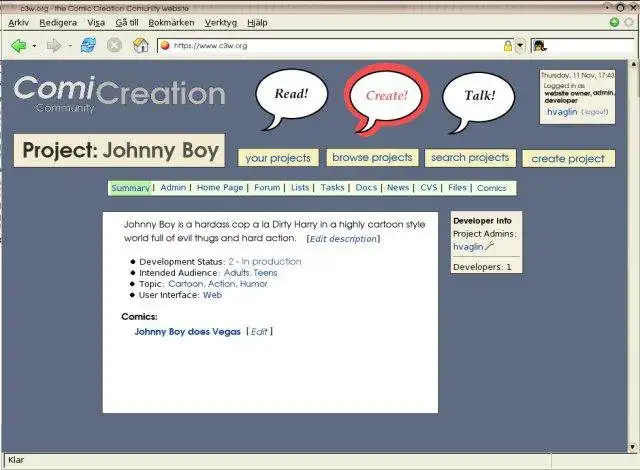
Task: Click the hvaglin username in login box
Action: pos(562,112)
